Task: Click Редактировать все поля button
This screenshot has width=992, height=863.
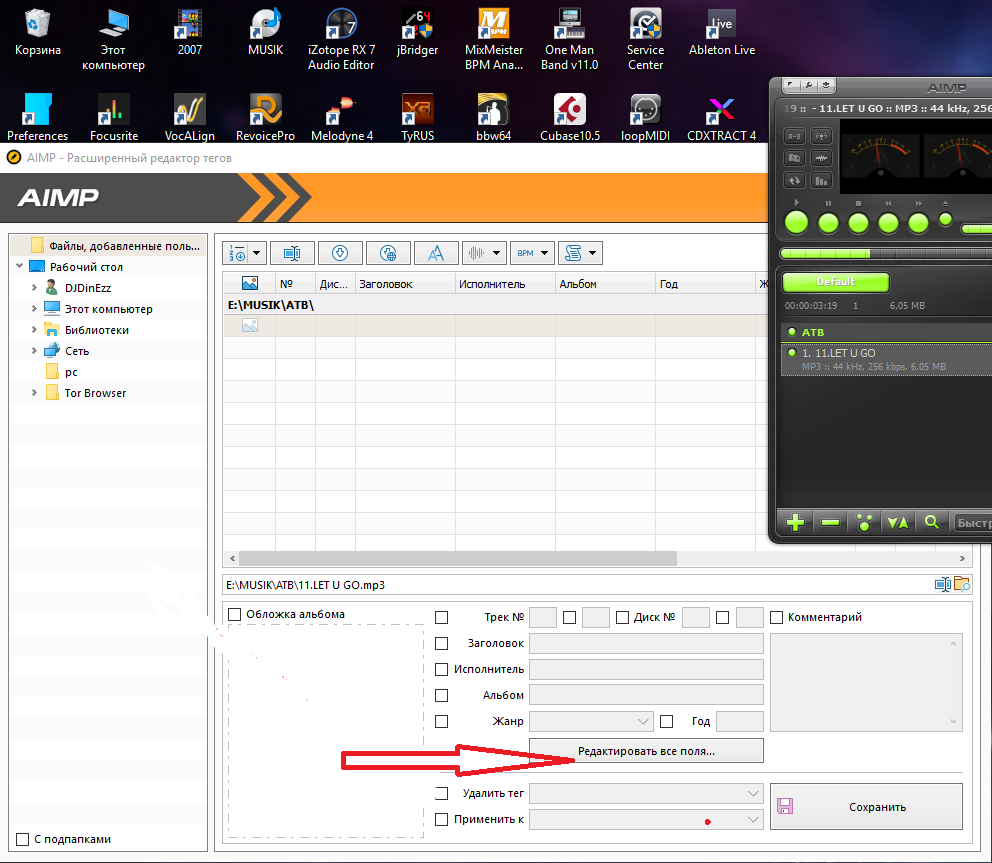Action: (x=646, y=751)
